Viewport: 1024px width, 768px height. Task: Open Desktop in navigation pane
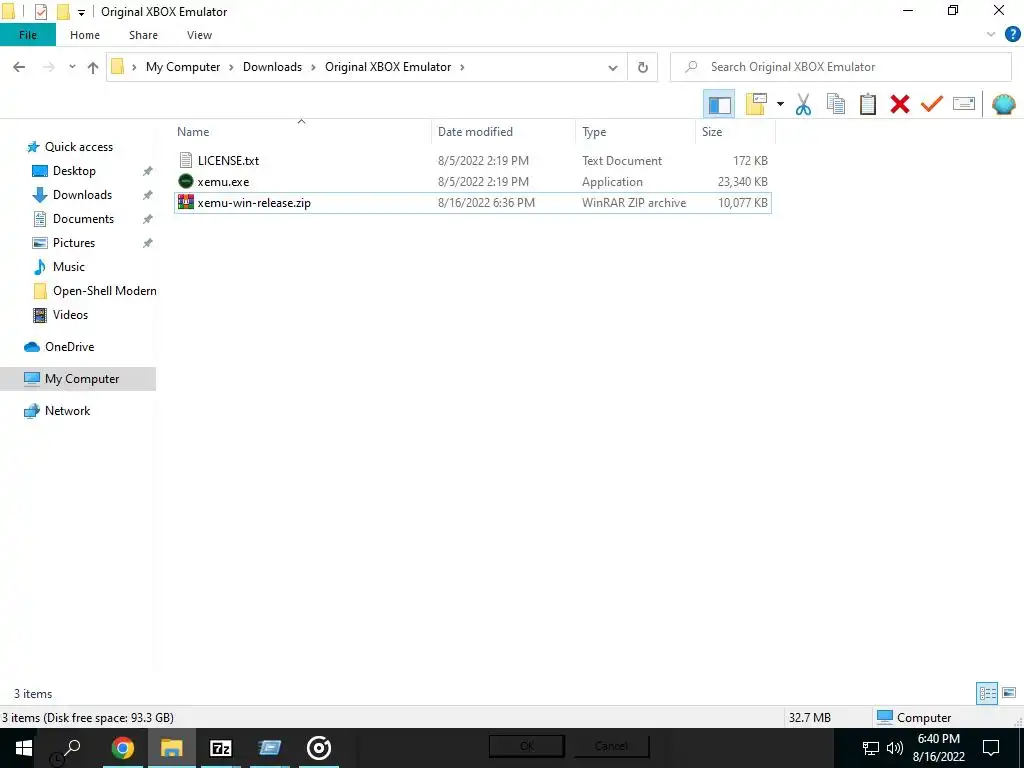click(x=74, y=170)
